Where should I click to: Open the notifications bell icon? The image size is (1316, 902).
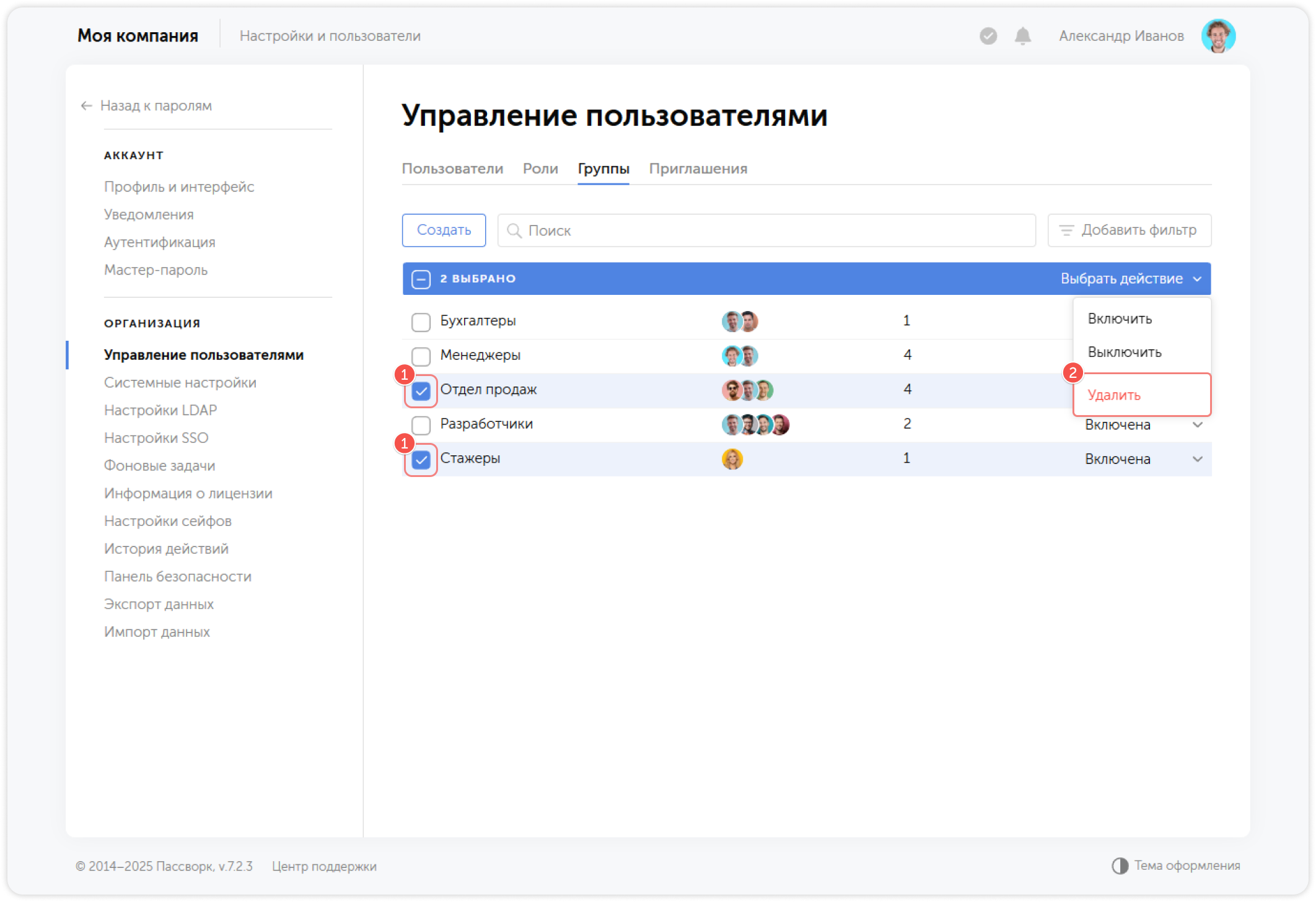coord(1022,36)
